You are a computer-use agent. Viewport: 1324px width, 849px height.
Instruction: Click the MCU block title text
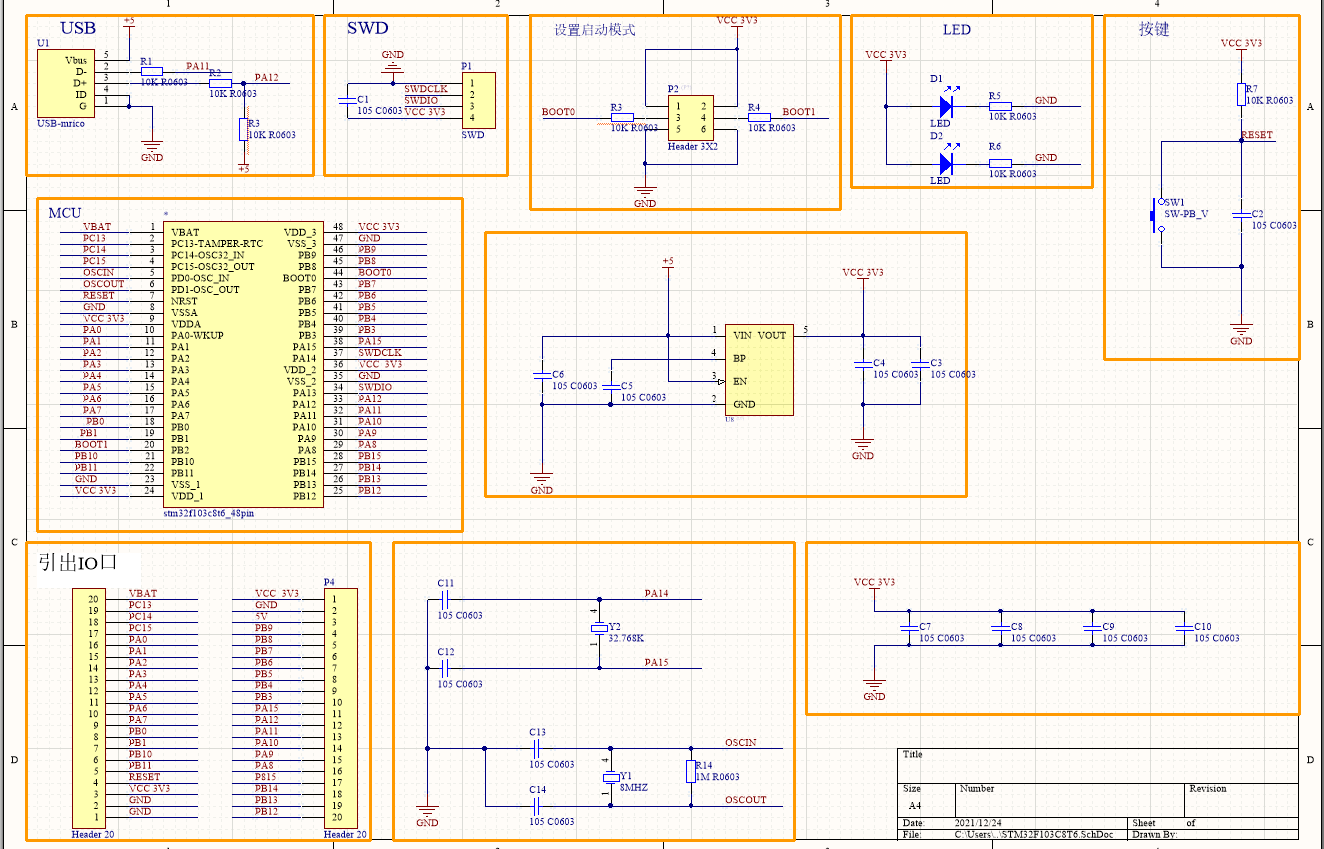coord(65,213)
